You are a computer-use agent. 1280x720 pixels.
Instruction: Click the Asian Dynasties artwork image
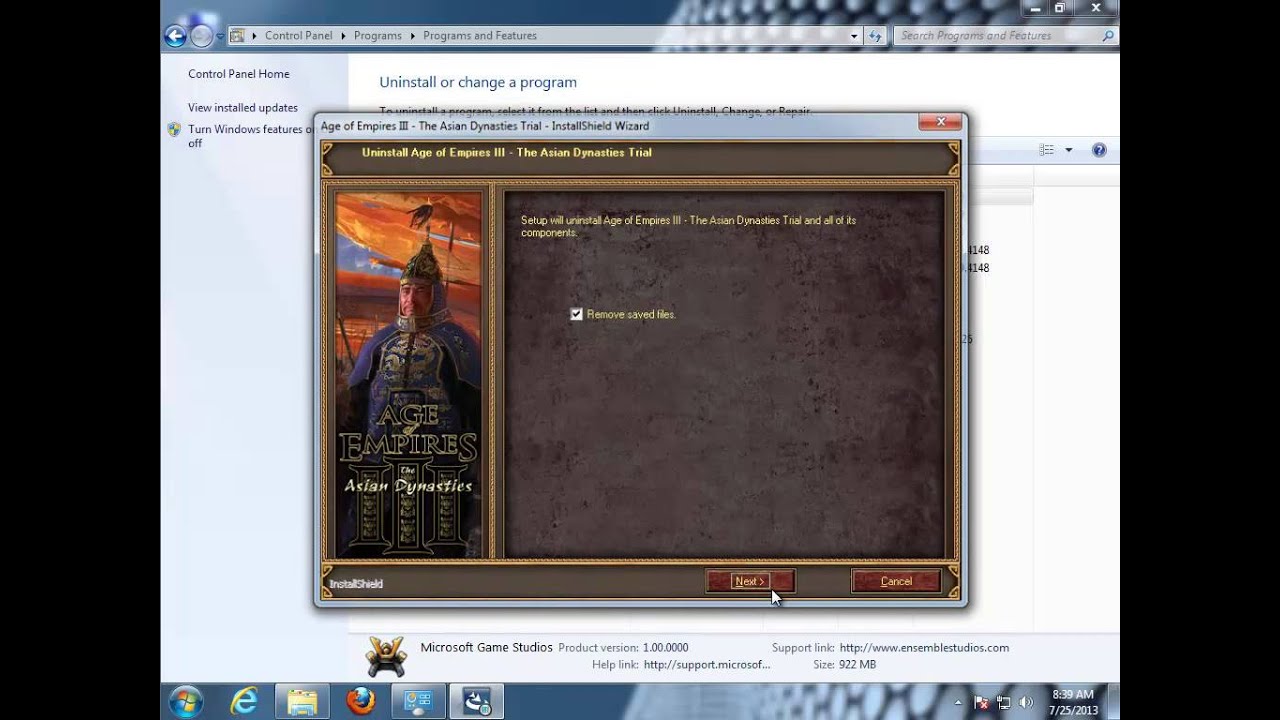tap(408, 373)
